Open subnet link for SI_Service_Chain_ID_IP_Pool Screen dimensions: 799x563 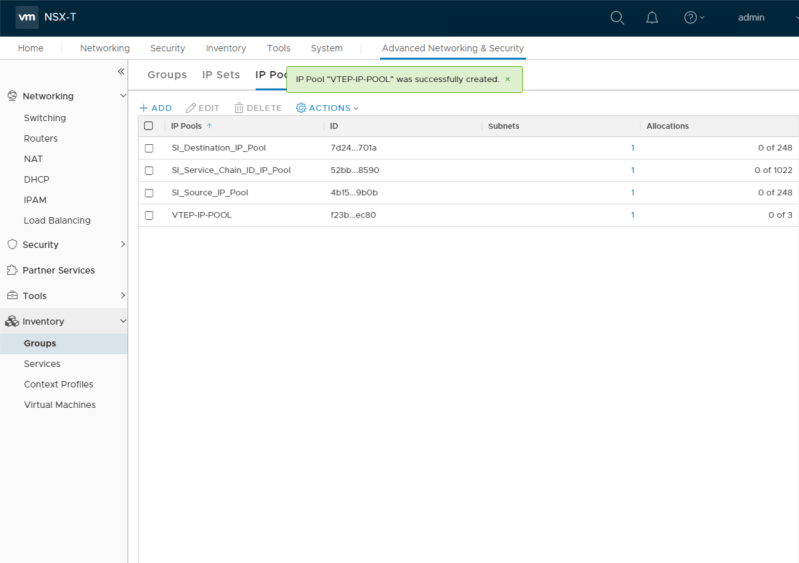pyautogui.click(x=632, y=170)
